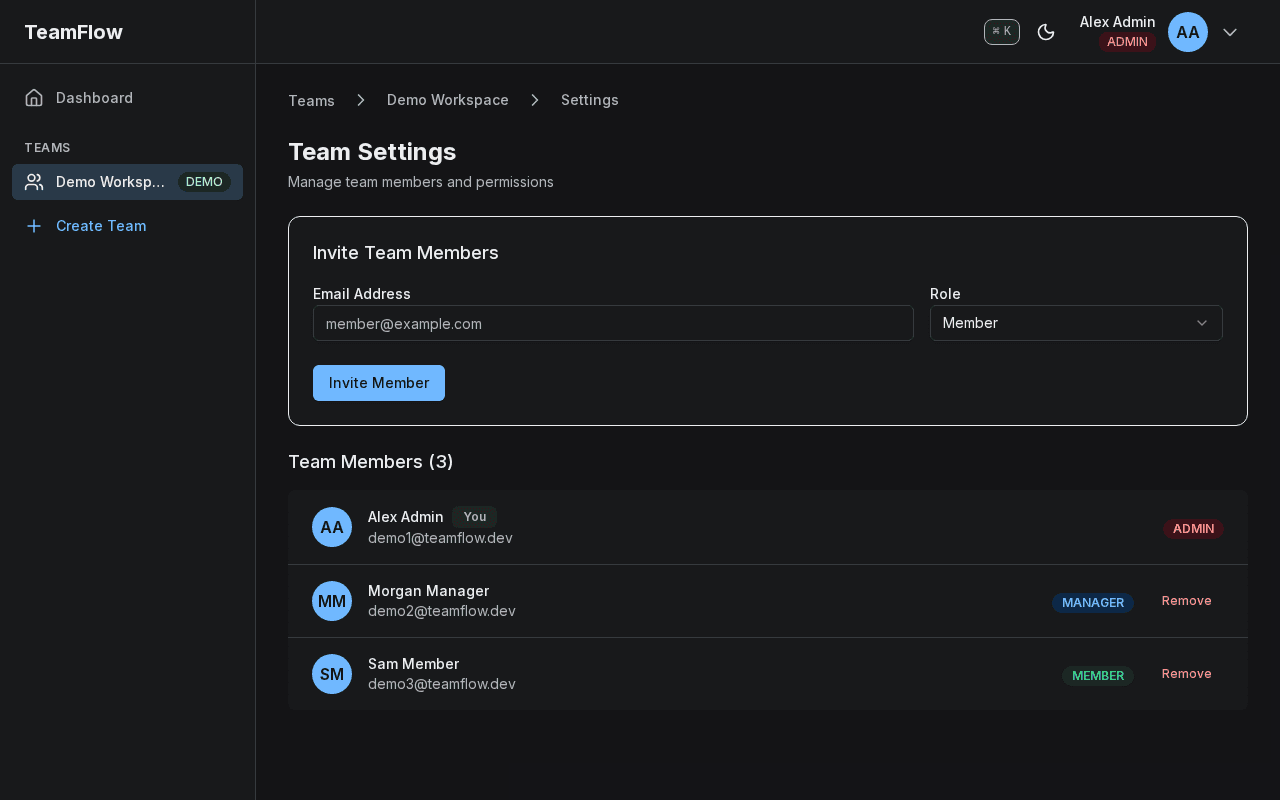Click Alex Admin's AA avatar in member list
This screenshot has height=800, width=1280.
click(x=331, y=527)
